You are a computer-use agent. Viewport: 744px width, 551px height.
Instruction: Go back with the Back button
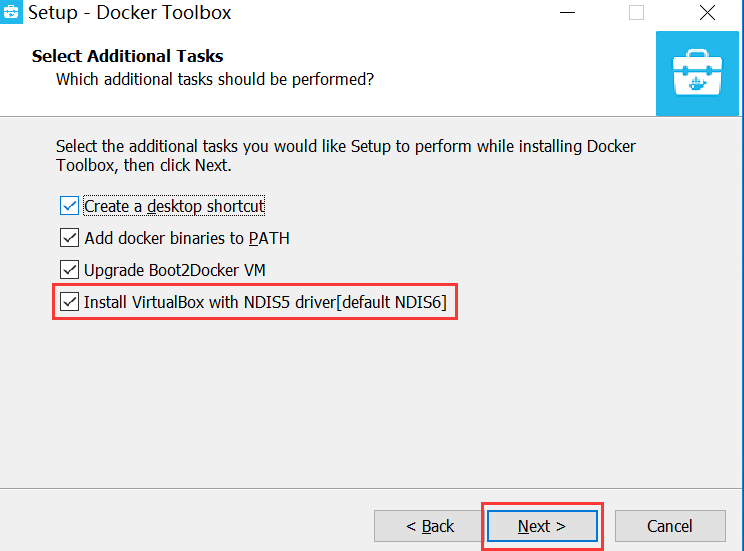[430, 526]
